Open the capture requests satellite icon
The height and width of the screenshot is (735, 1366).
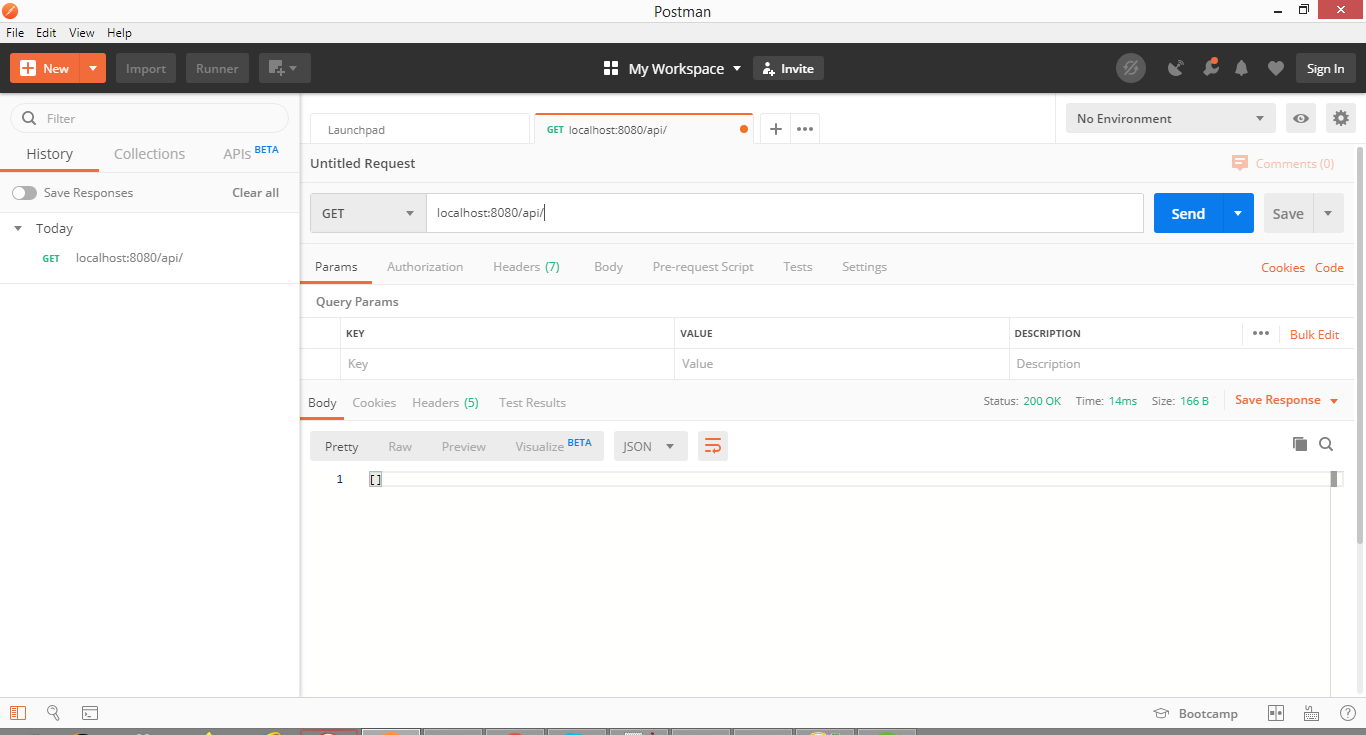[1176, 68]
